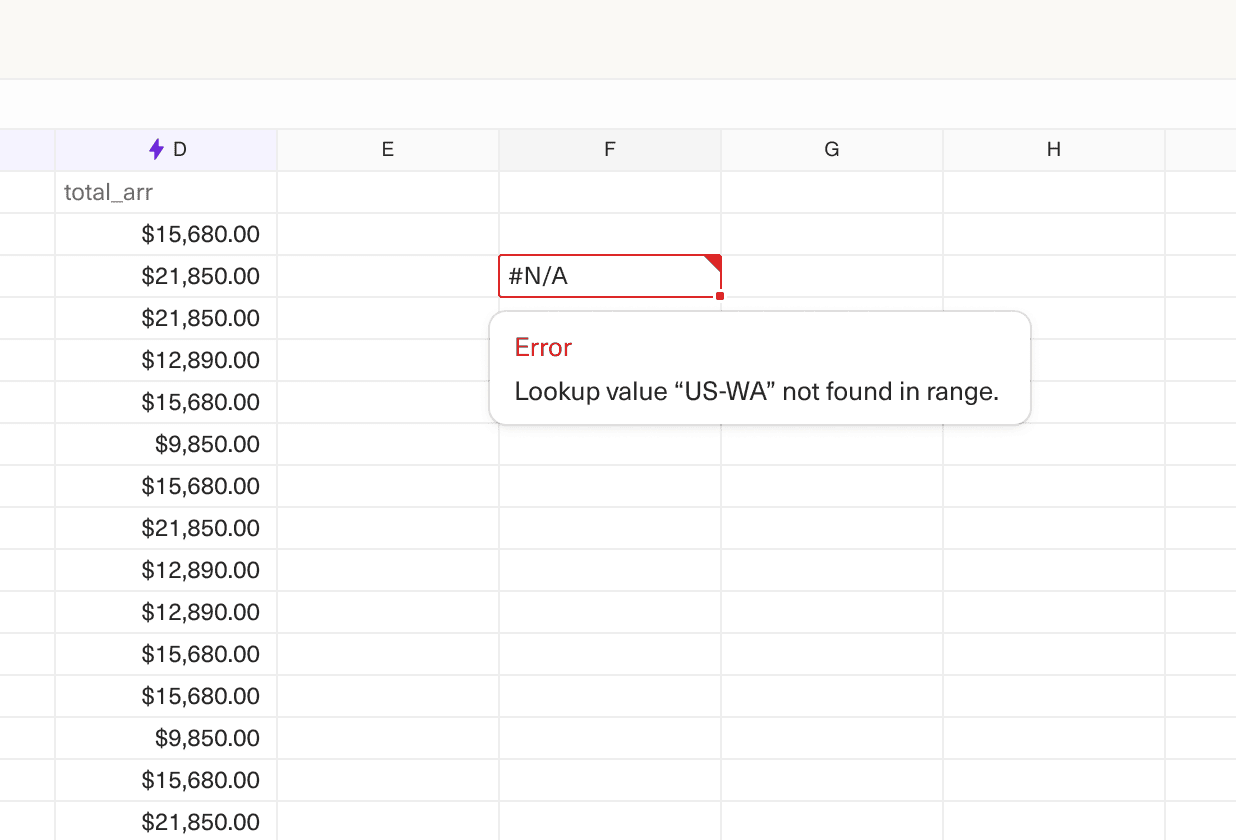
Task: Click the empty cell right of total_arr
Action: click(x=387, y=192)
